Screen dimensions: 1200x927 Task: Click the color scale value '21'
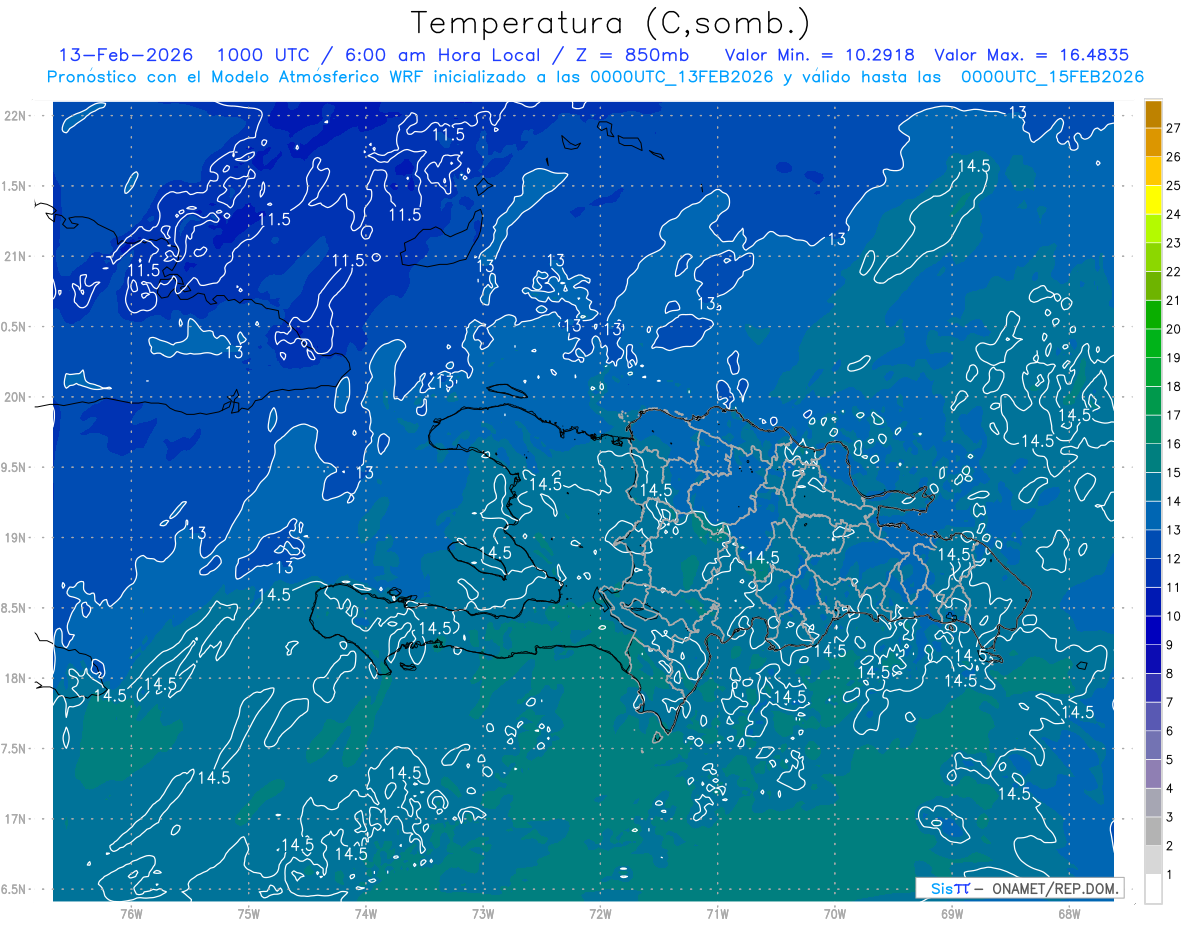click(1173, 300)
